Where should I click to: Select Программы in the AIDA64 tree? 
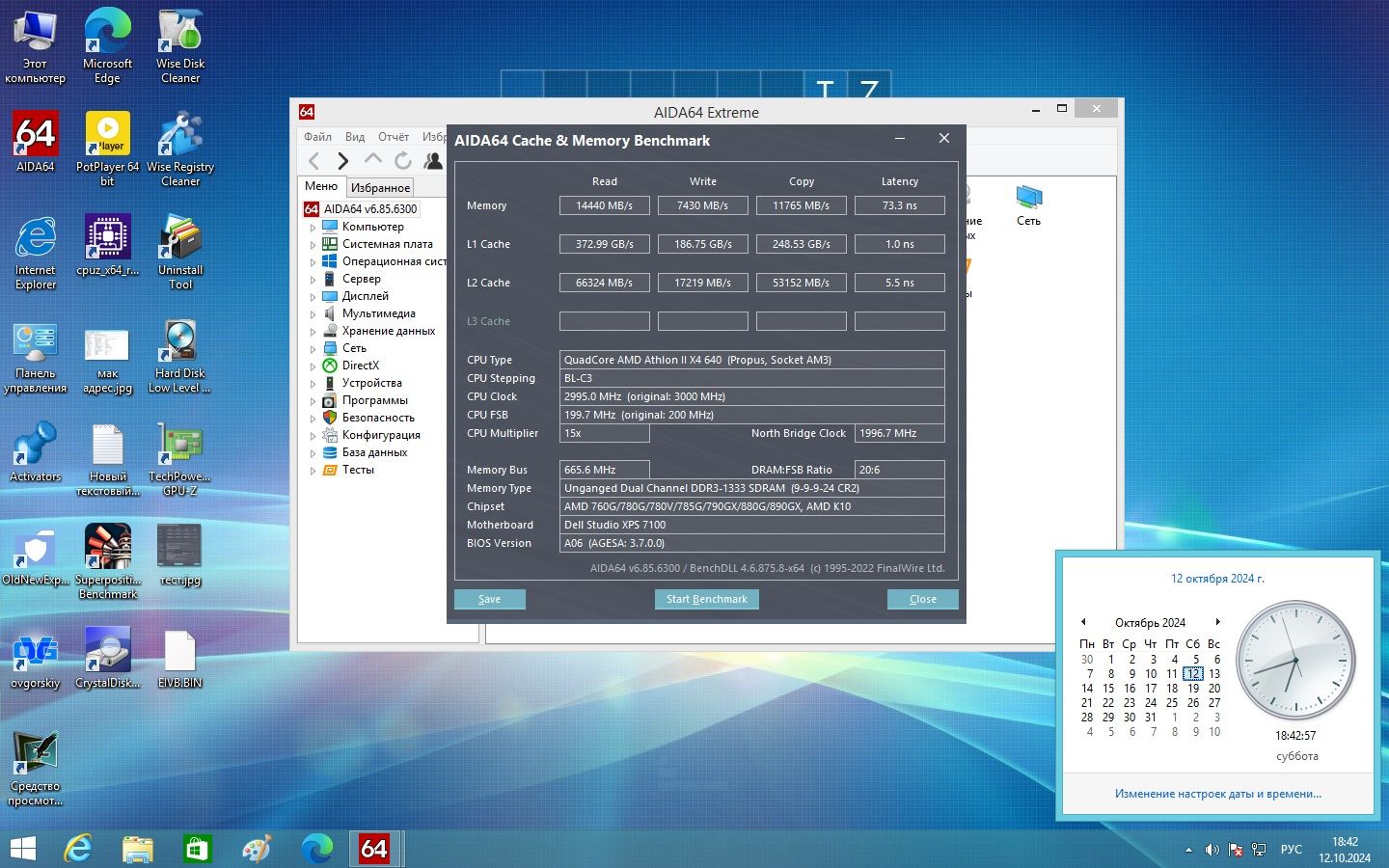pyautogui.click(x=374, y=400)
